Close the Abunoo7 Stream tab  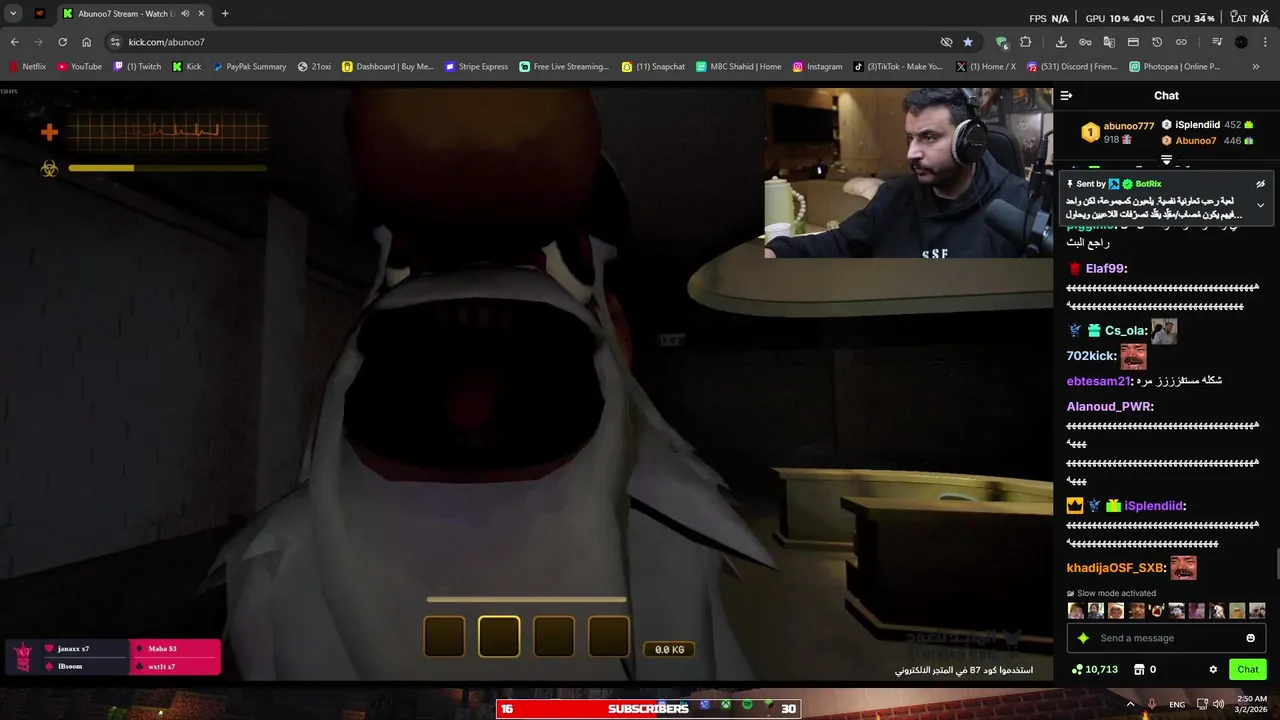pos(202,14)
